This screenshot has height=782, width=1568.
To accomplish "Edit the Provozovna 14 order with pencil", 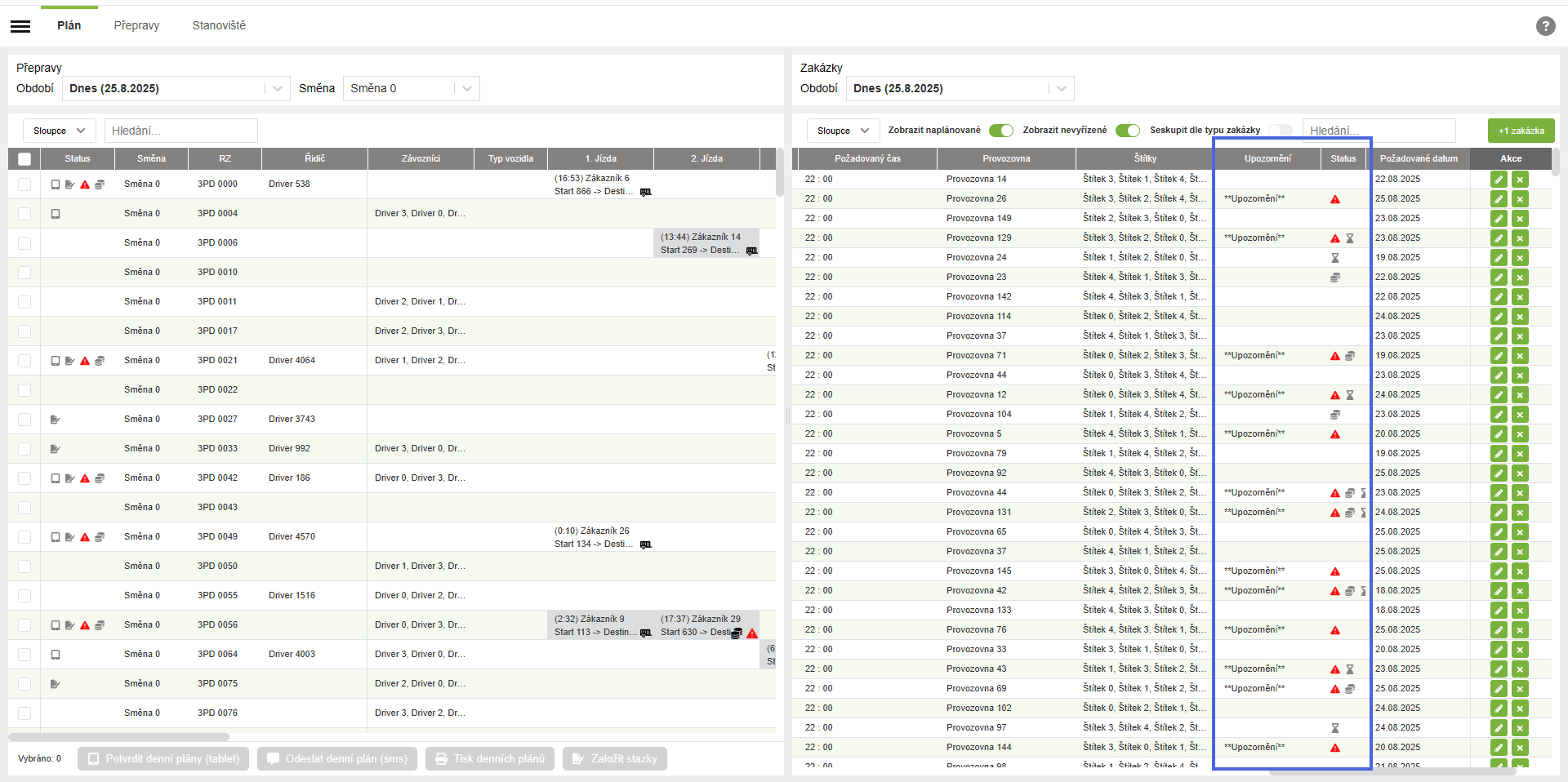I will 1499,179.
